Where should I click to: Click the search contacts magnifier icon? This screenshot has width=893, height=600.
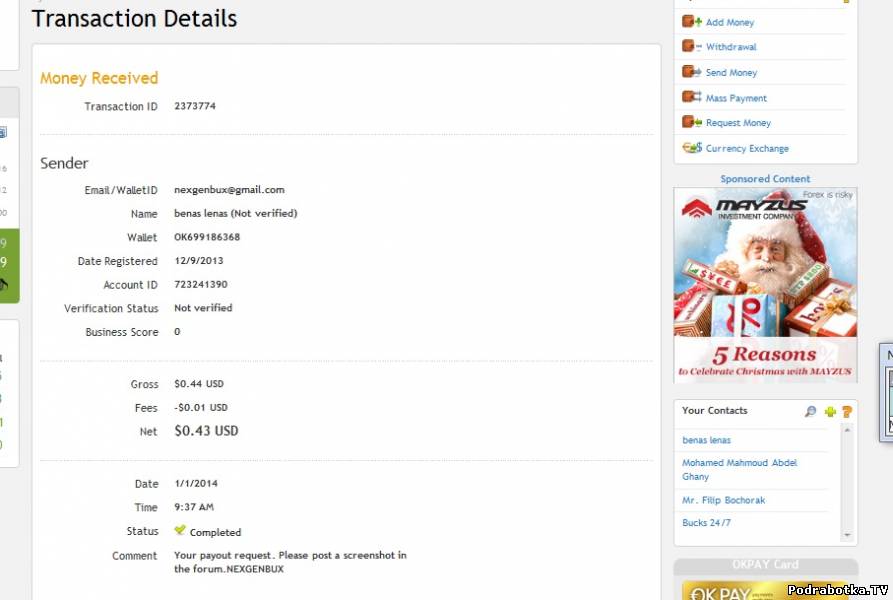(810, 412)
